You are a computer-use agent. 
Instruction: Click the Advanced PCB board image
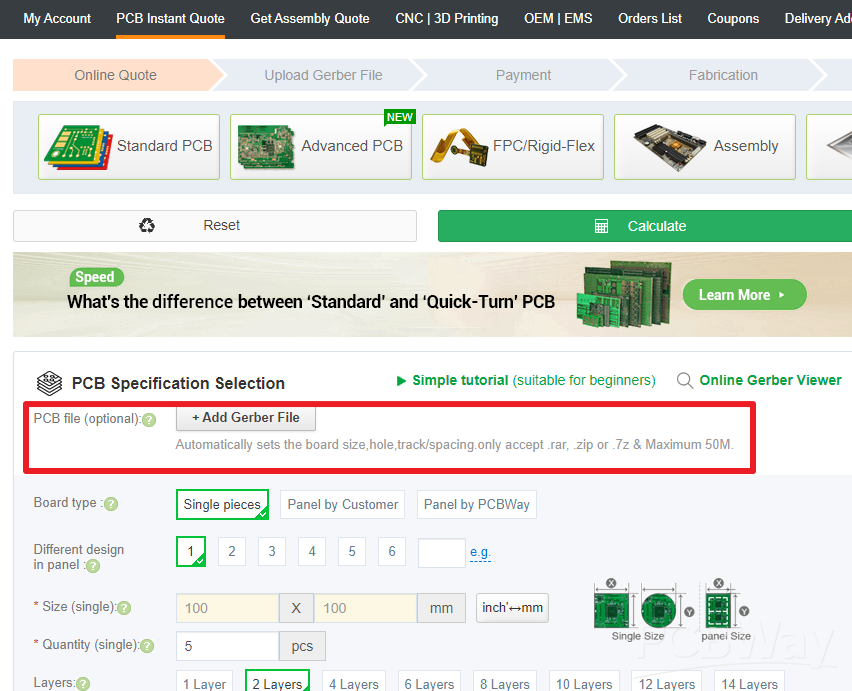coord(267,147)
